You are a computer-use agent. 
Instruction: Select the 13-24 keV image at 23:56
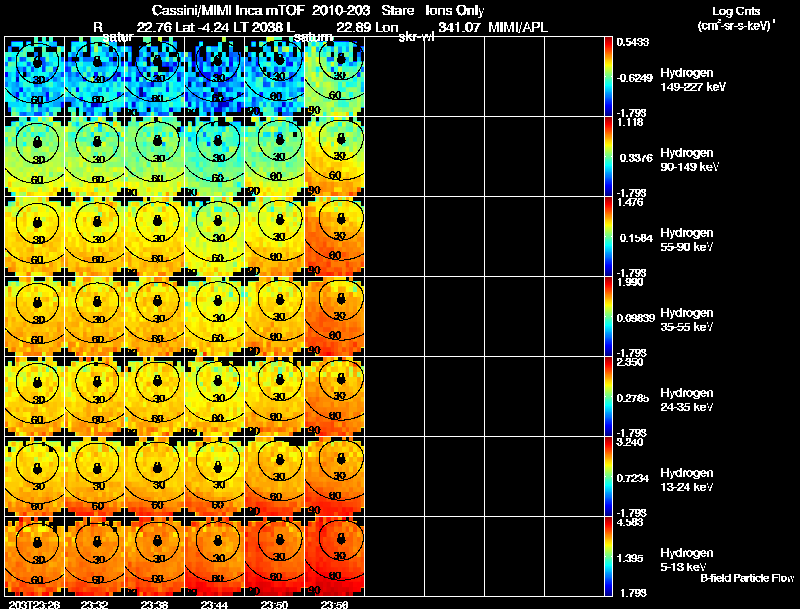tap(335, 476)
